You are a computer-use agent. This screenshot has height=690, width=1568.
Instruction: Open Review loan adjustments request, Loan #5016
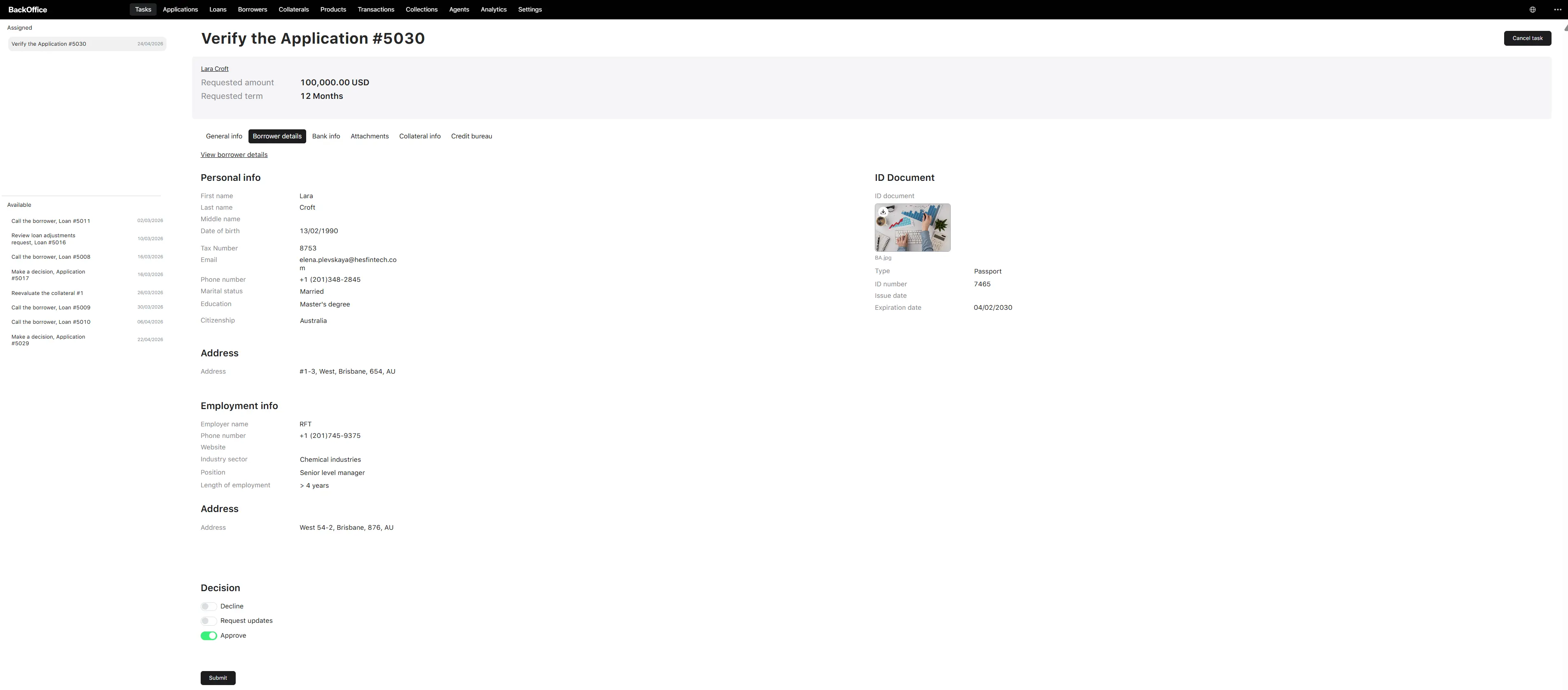tap(87, 239)
